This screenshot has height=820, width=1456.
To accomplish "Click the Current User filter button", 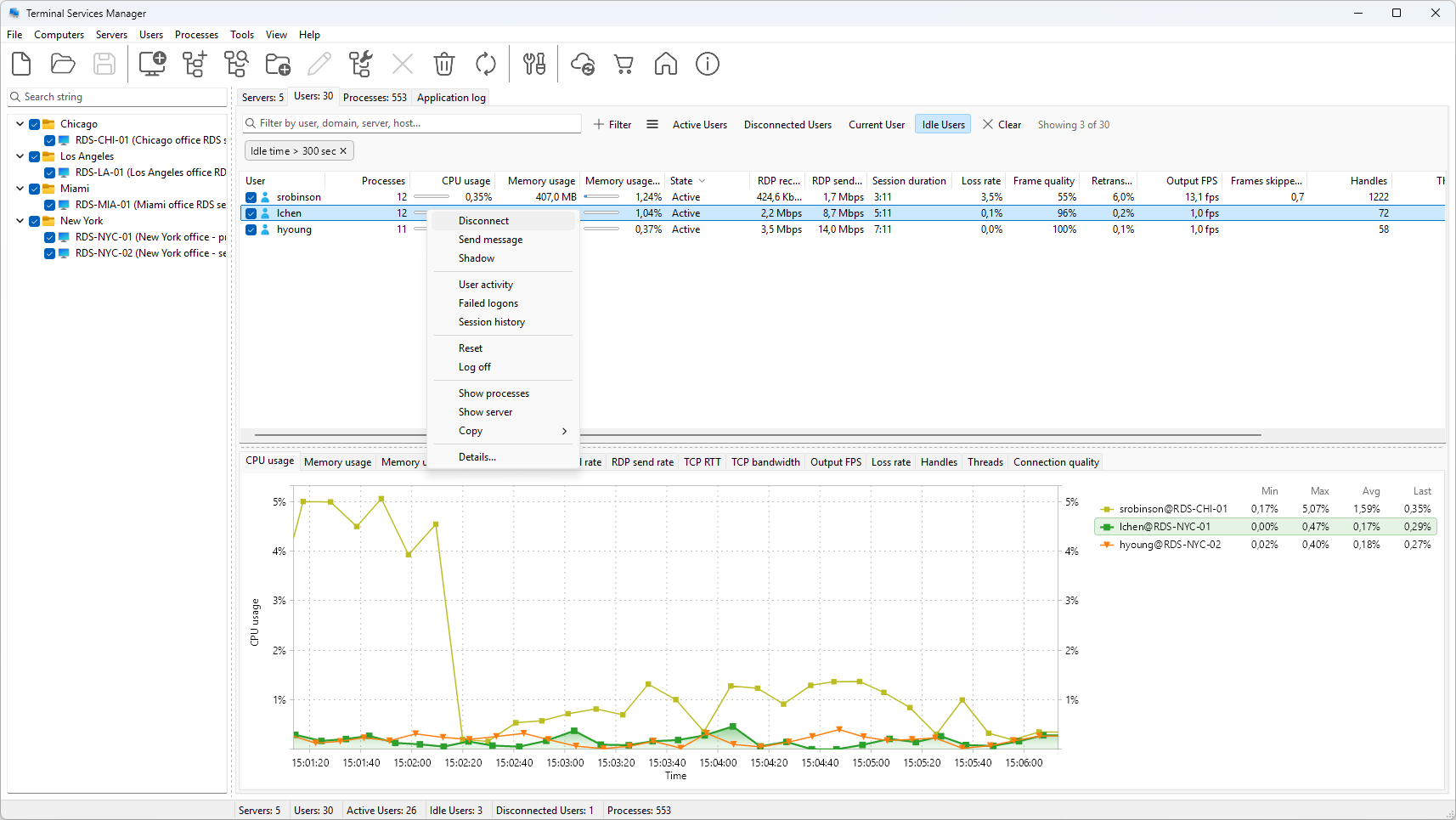I will click(877, 125).
